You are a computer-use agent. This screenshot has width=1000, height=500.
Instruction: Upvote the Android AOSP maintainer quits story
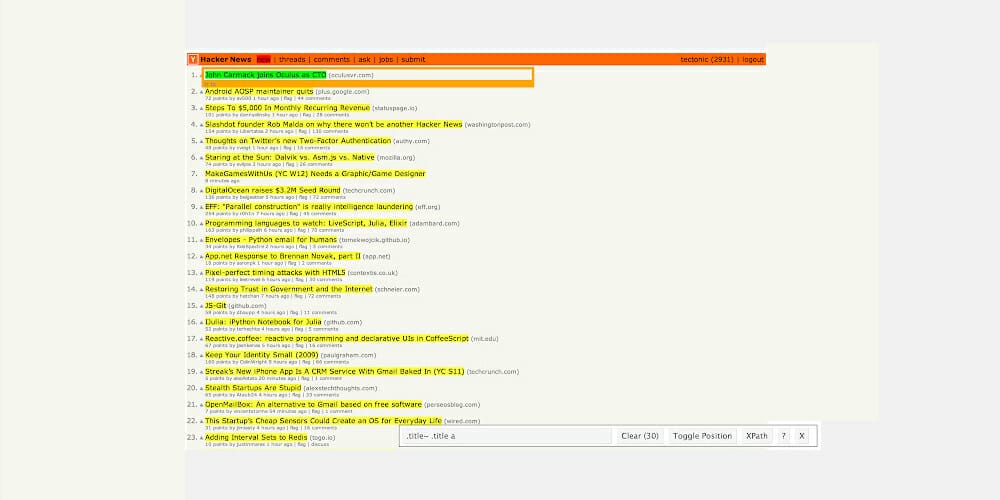point(202,92)
